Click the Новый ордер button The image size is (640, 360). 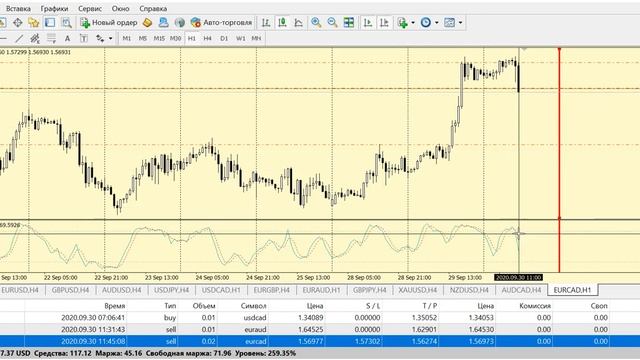109,23
